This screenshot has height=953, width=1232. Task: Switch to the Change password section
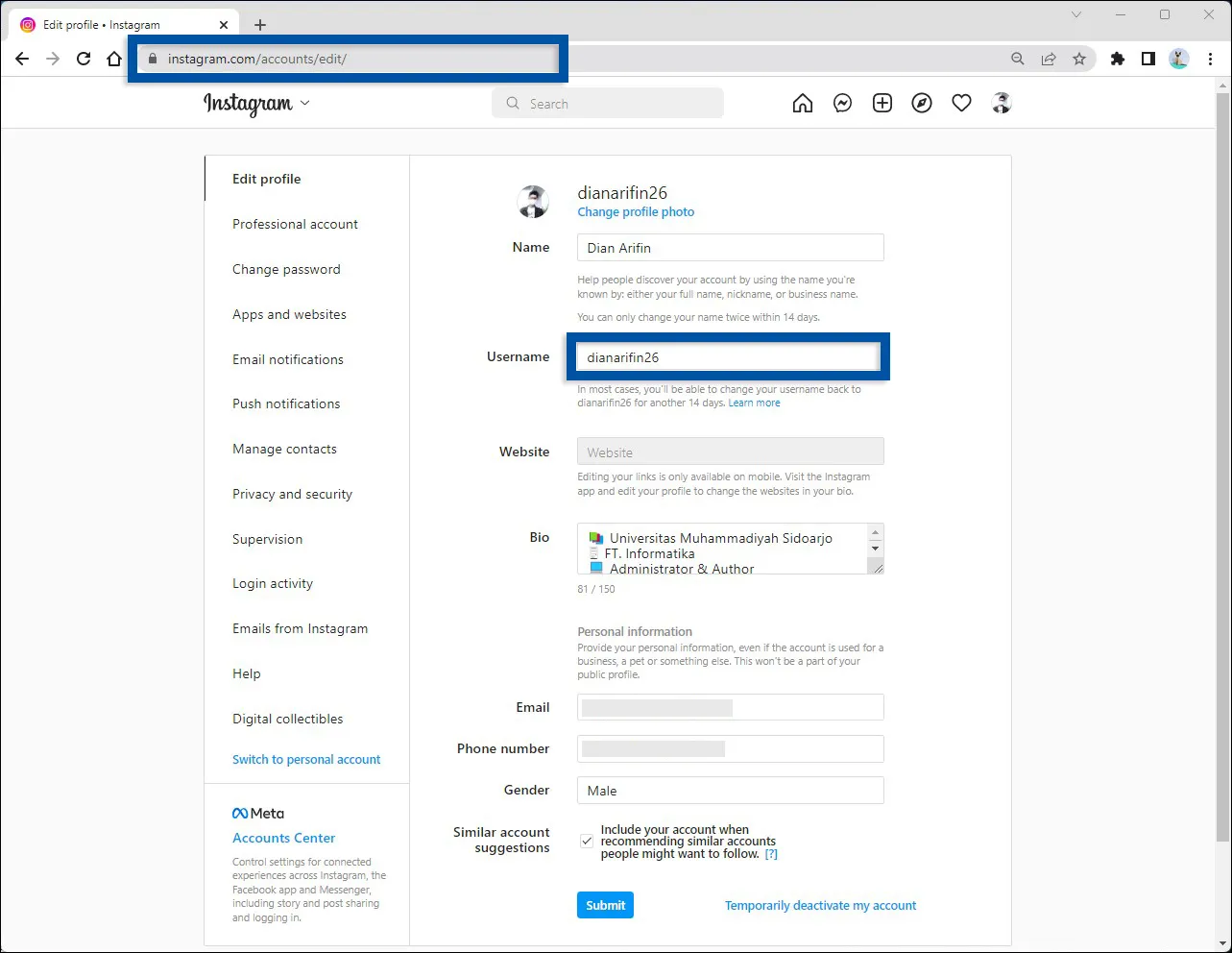pyautogui.click(x=286, y=269)
